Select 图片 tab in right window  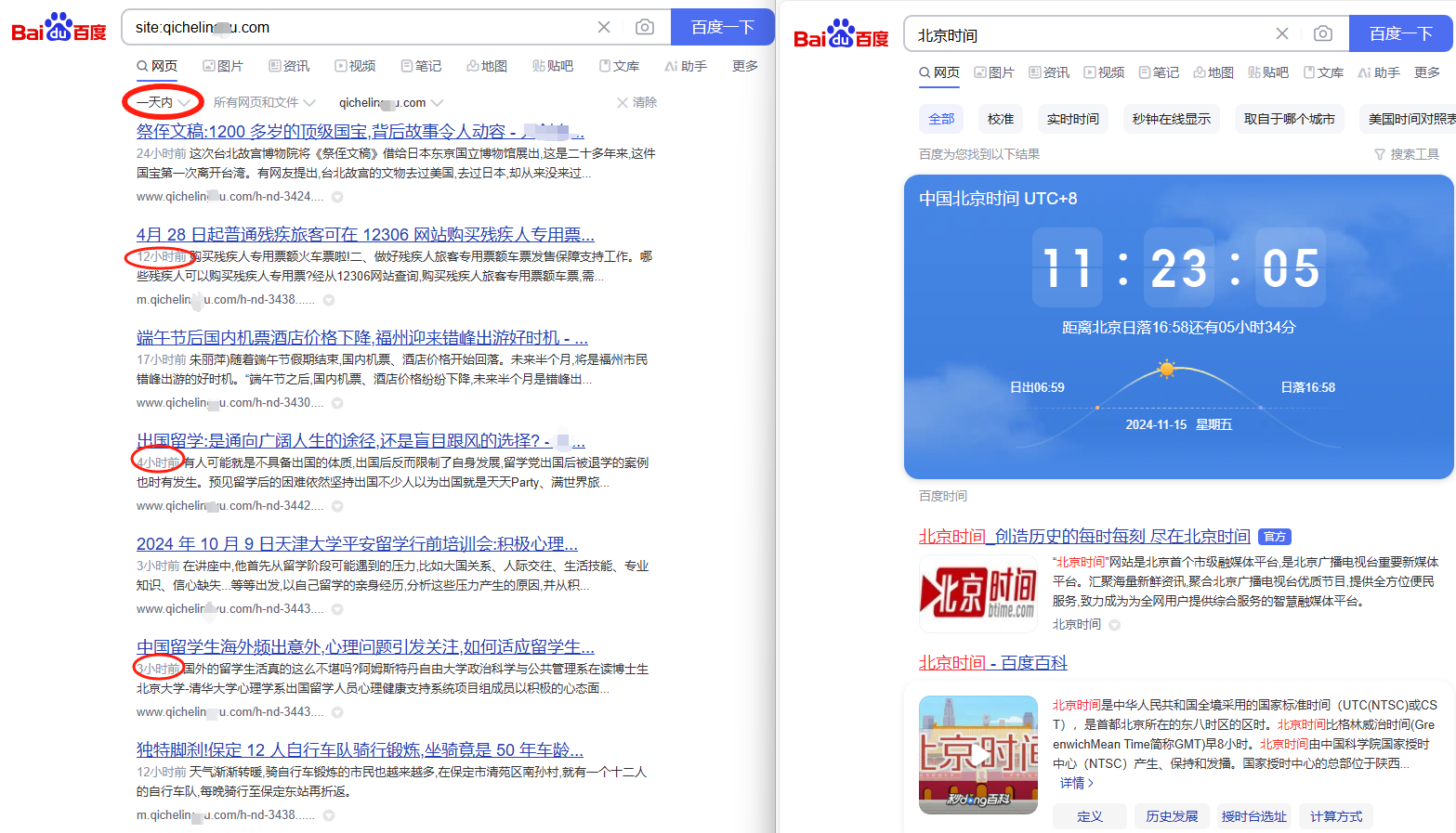pyautogui.click(x=994, y=72)
